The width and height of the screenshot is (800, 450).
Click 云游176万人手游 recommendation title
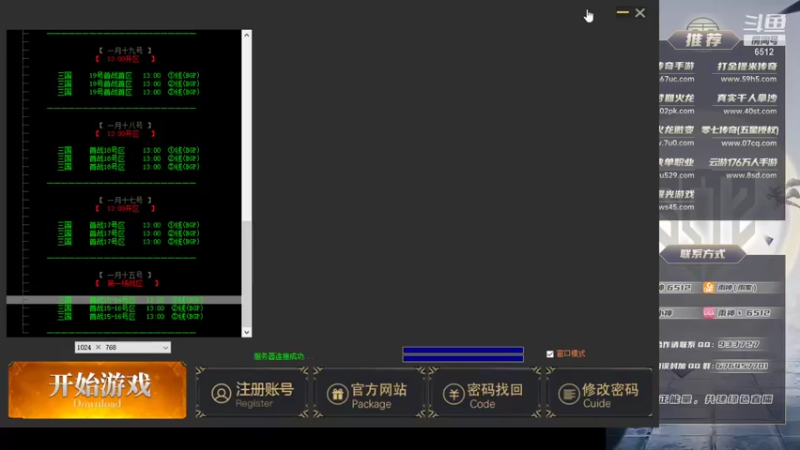coord(743,162)
